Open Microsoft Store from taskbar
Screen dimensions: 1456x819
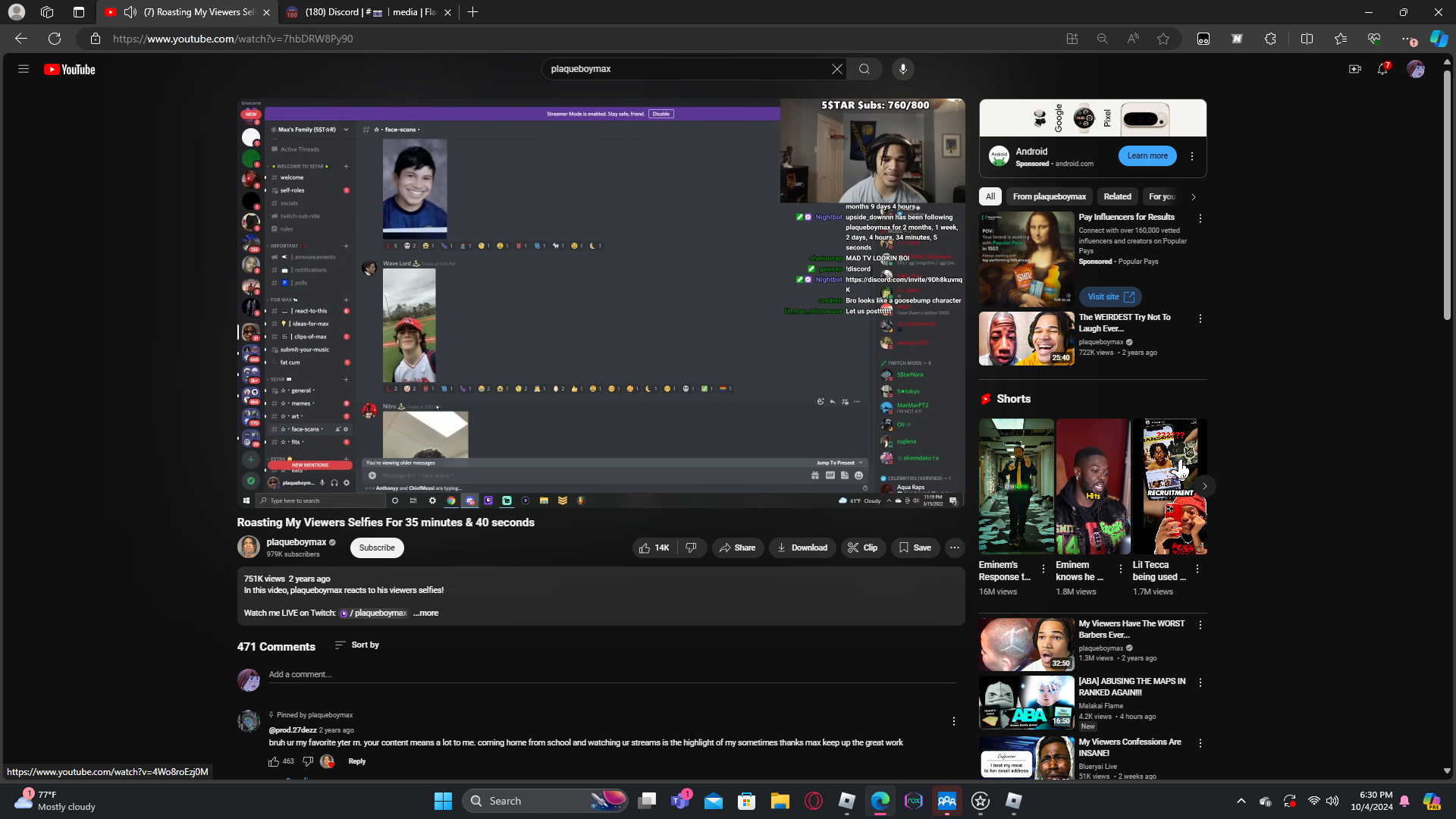coord(747,801)
